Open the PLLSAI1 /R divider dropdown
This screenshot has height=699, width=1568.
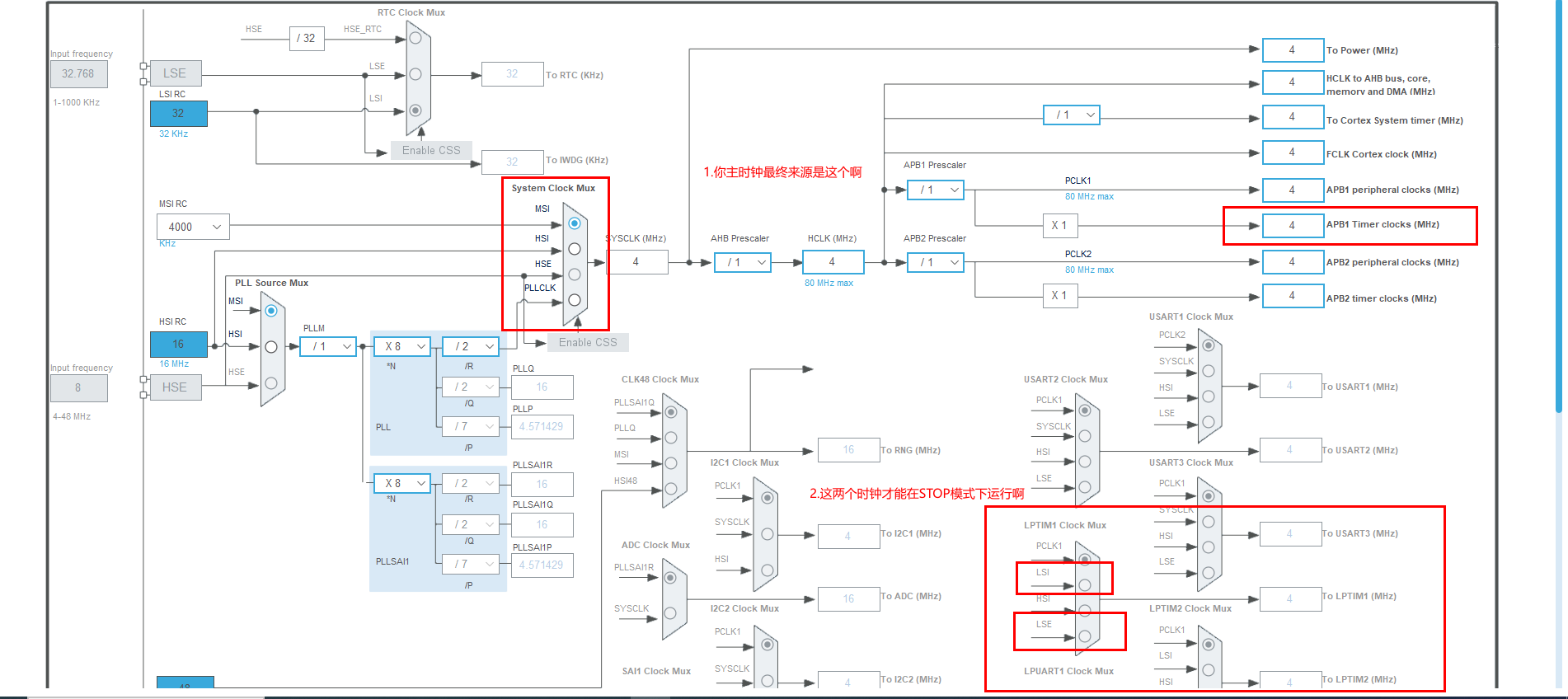point(471,484)
